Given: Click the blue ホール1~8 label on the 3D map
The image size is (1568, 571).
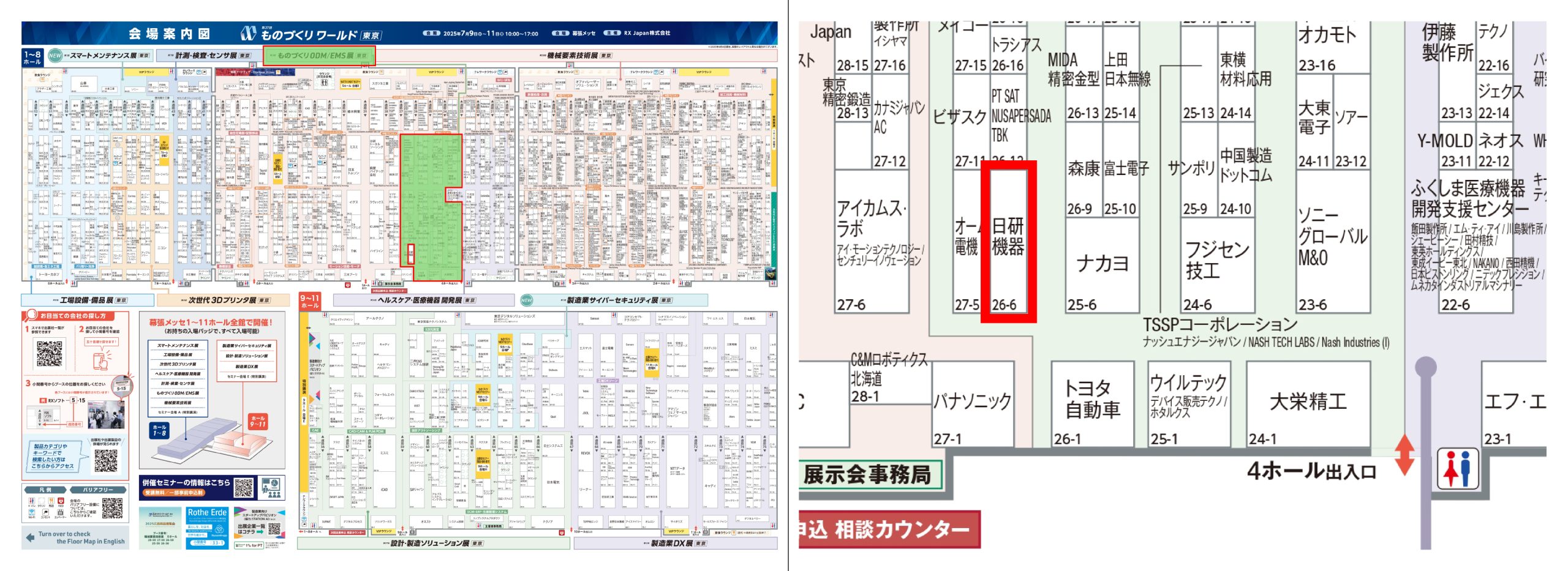Looking at the screenshot, I should click(x=159, y=430).
